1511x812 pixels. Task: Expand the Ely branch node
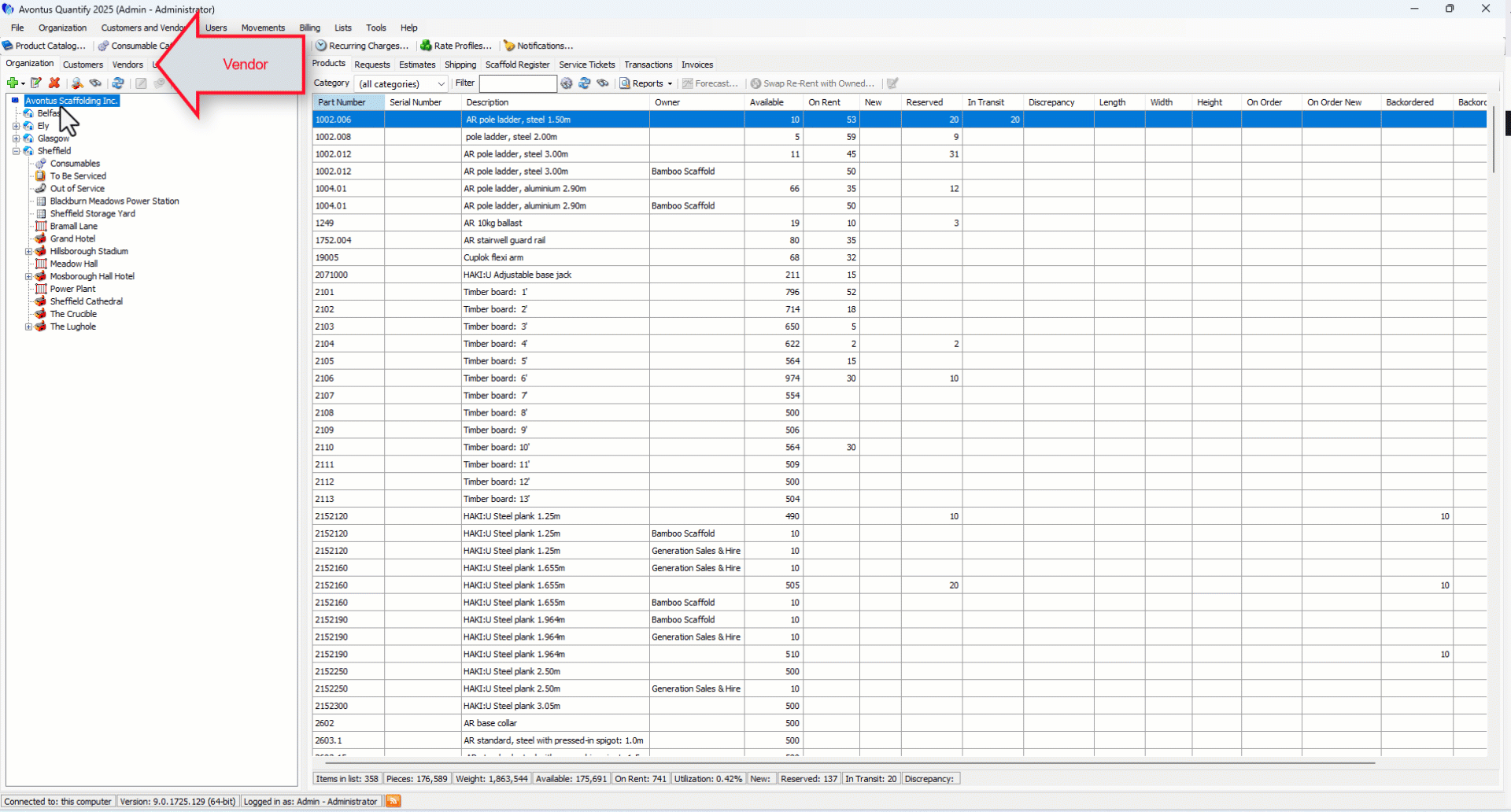(x=16, y=126)
